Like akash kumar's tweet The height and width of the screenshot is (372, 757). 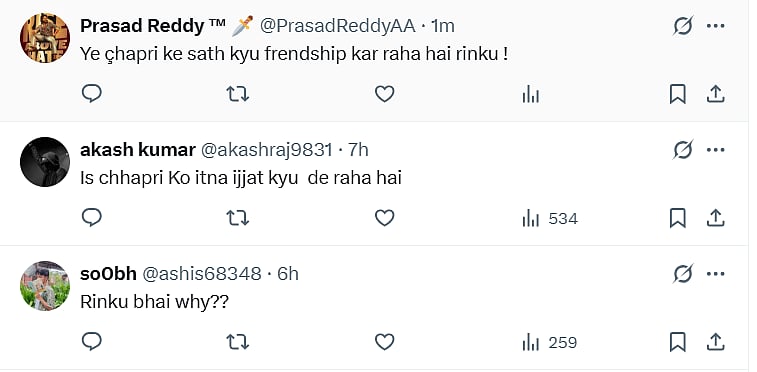tap(385, 219)
